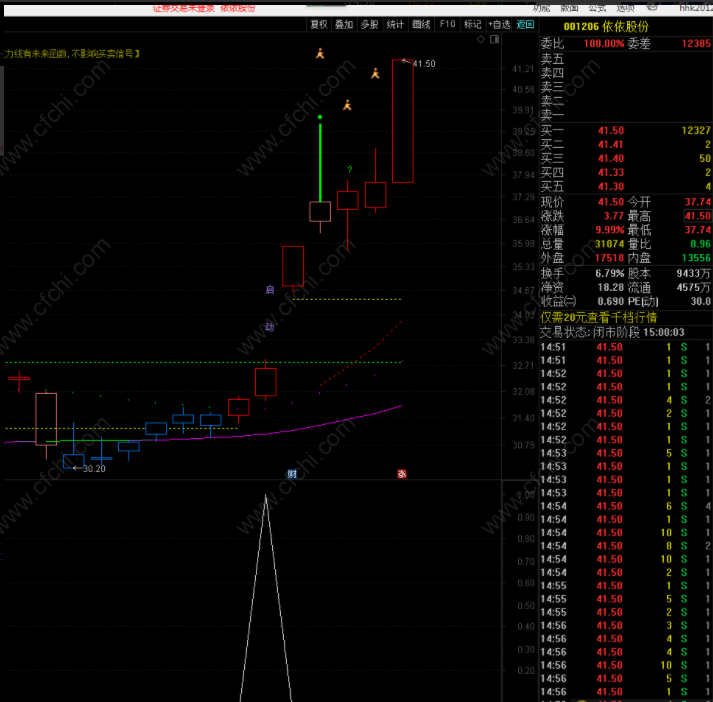Click the 股本 9433万 value
The height and width of the screenshot is (702, 713).
click(x=693, y=274)
